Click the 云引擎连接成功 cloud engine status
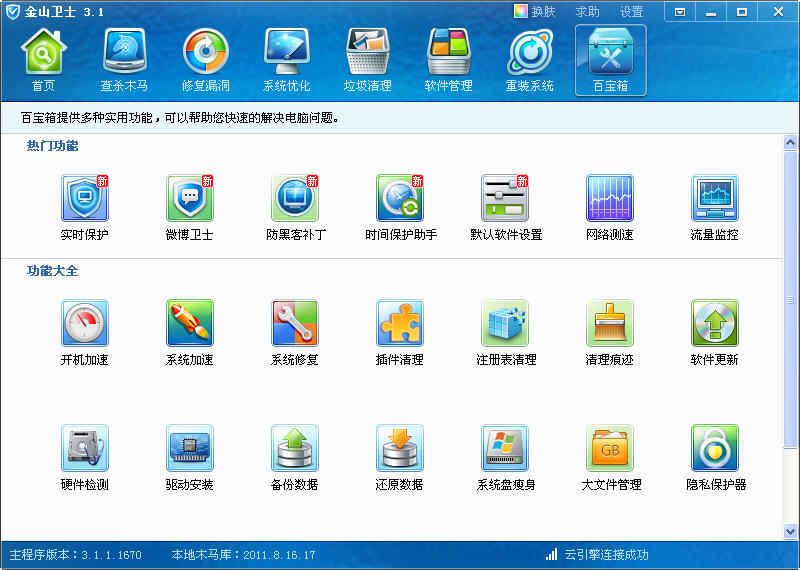 point(598,555)
